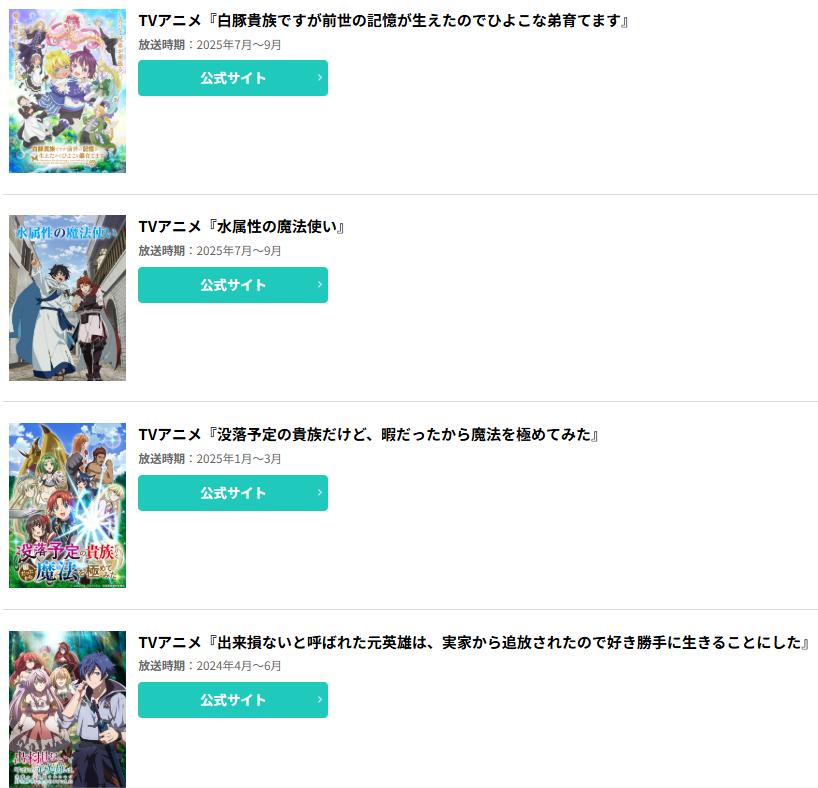This screenshot has width=818, height=788.
Task: Click 放送時期：2025年1月〜3月 text
Action: coord(210,459)
